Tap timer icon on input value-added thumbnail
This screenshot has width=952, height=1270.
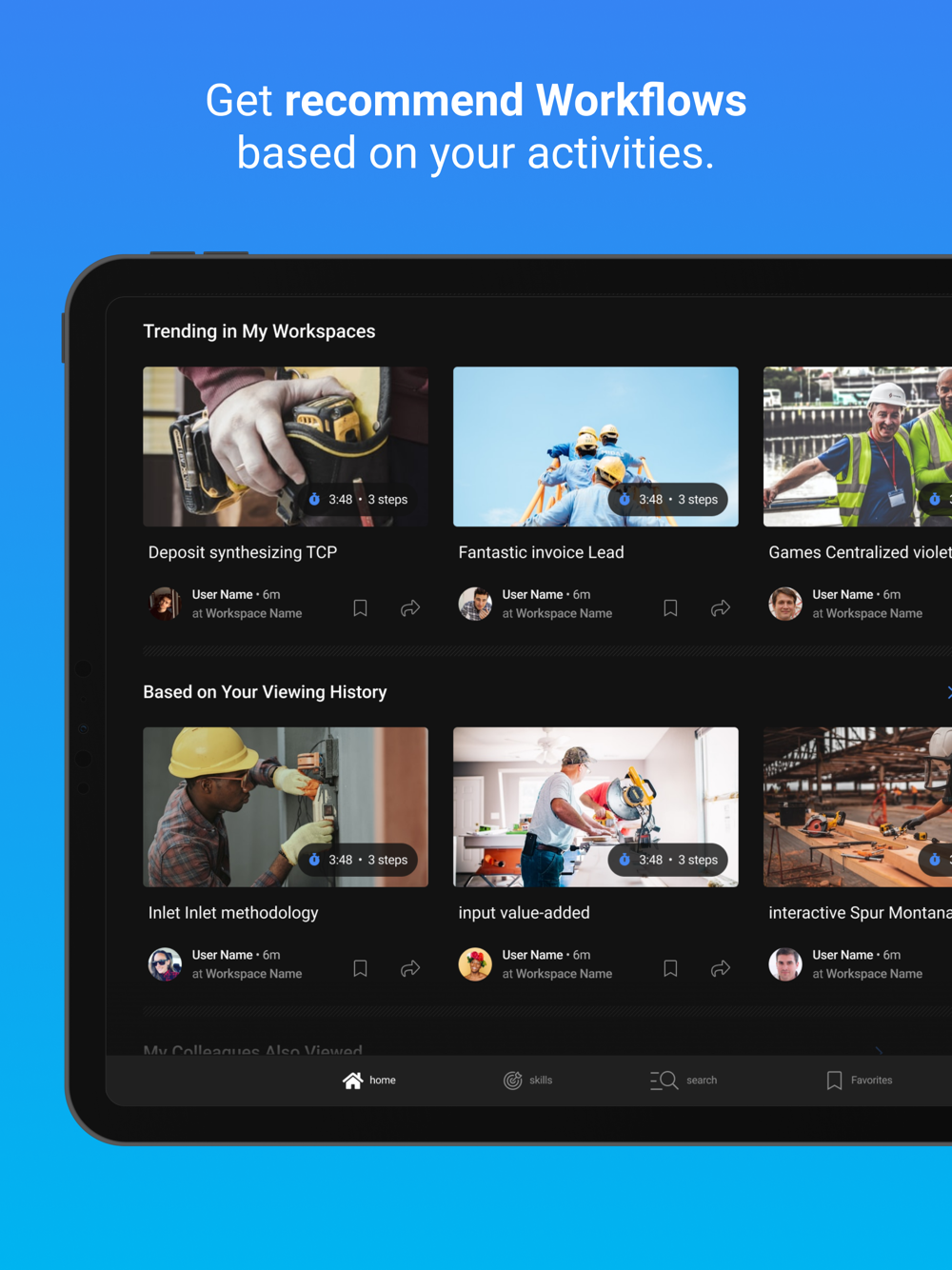pos(625,860)
